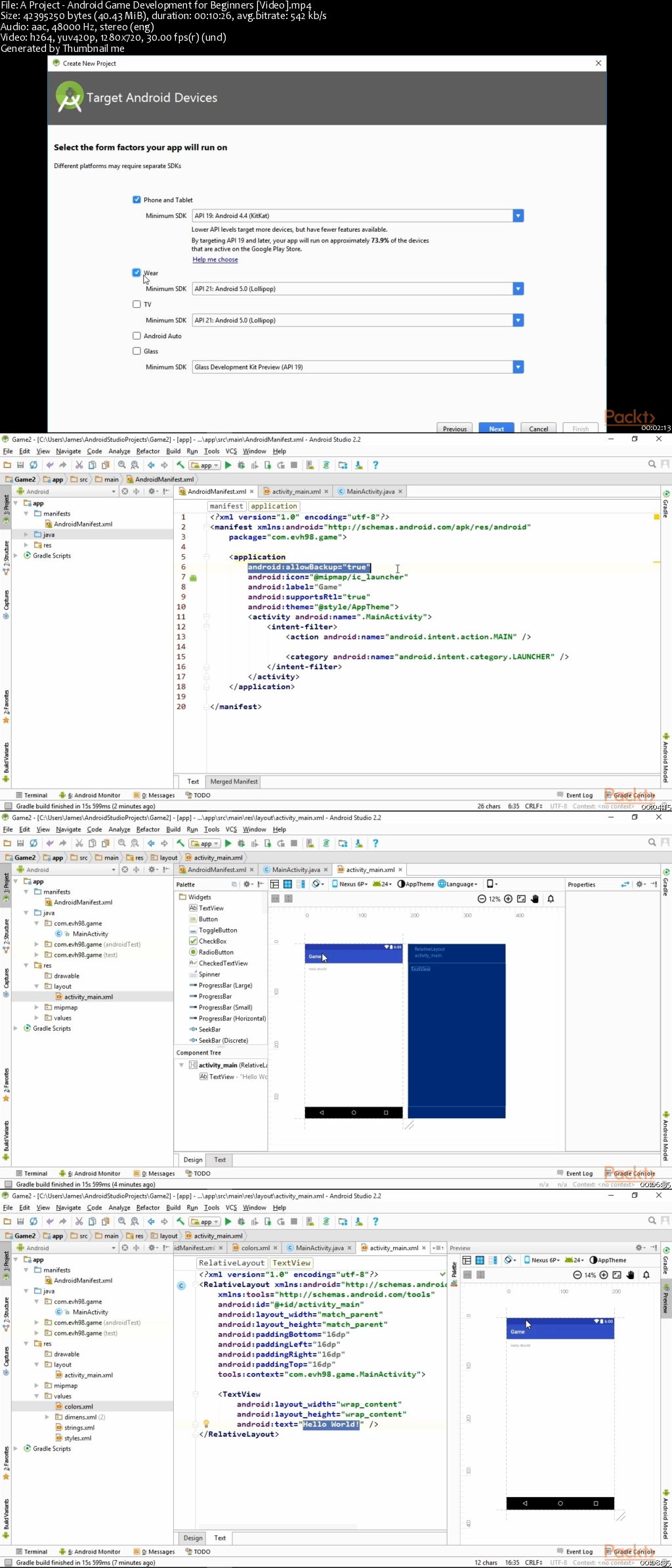Close the AndroidManifest.xml editor tab in the AndroidManifest window
672x1568 pixels.
pyautogui.click(x=251, y=491)
